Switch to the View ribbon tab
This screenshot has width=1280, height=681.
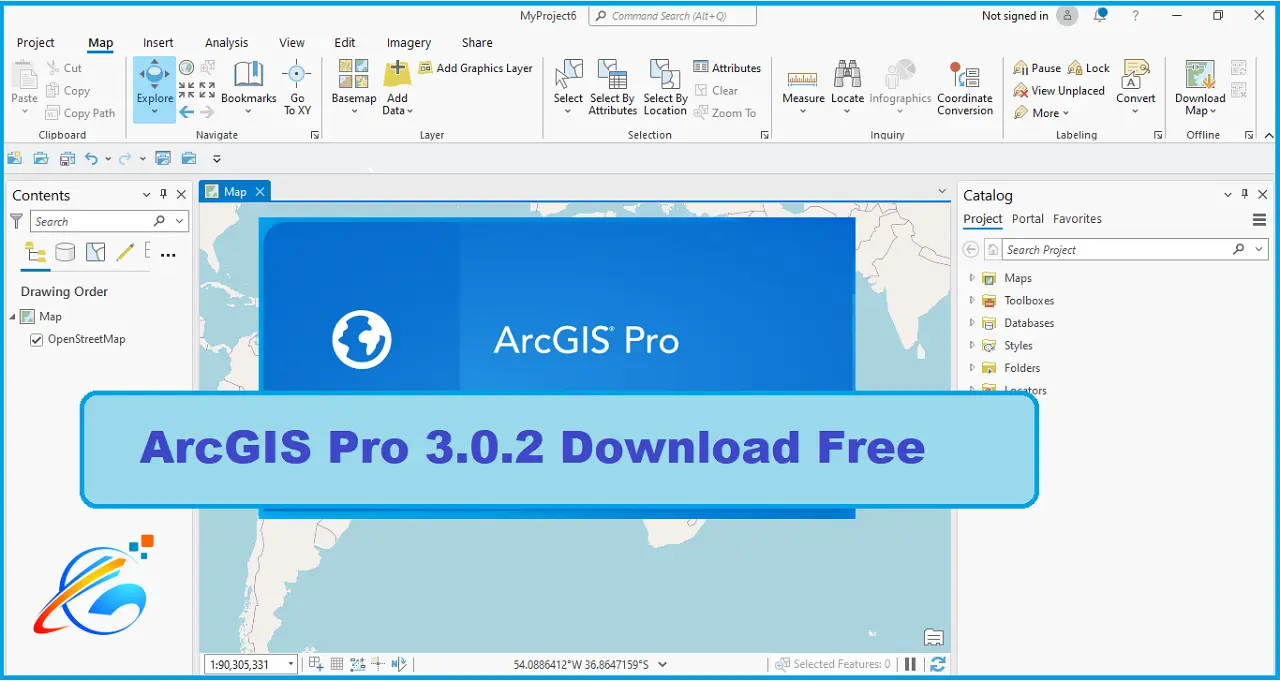(x=292, y=43)
